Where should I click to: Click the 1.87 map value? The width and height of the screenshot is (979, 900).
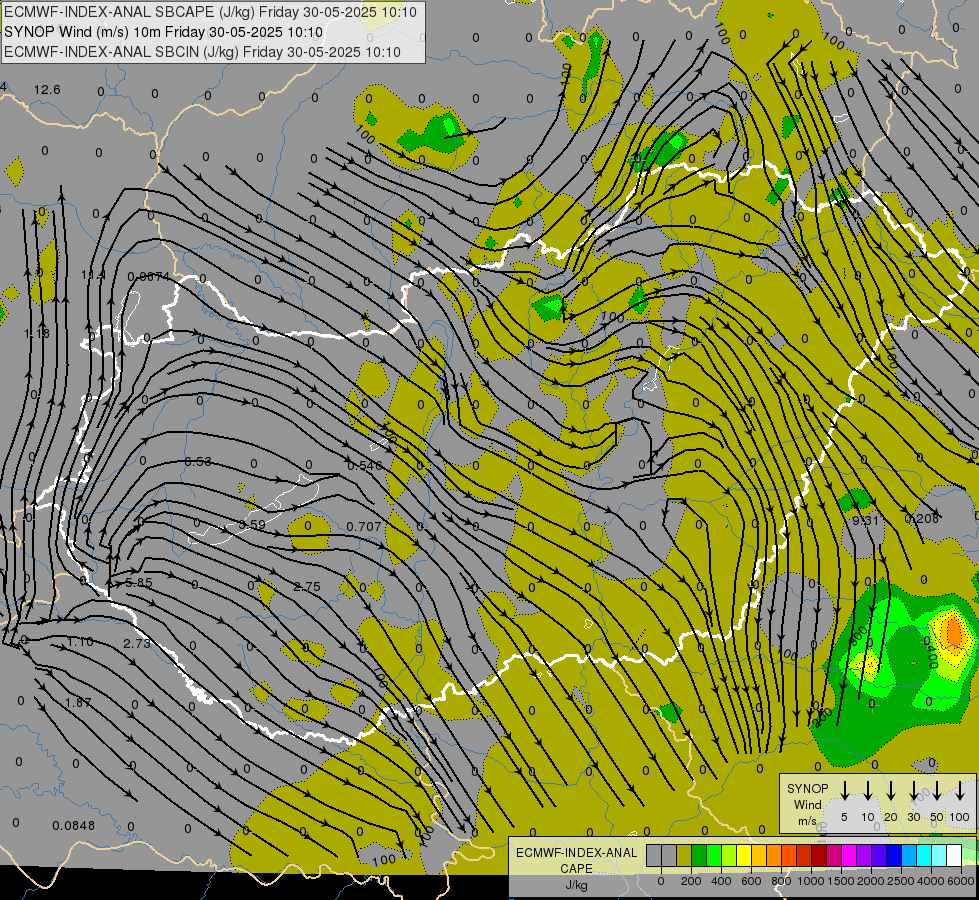tap(78, 703)
